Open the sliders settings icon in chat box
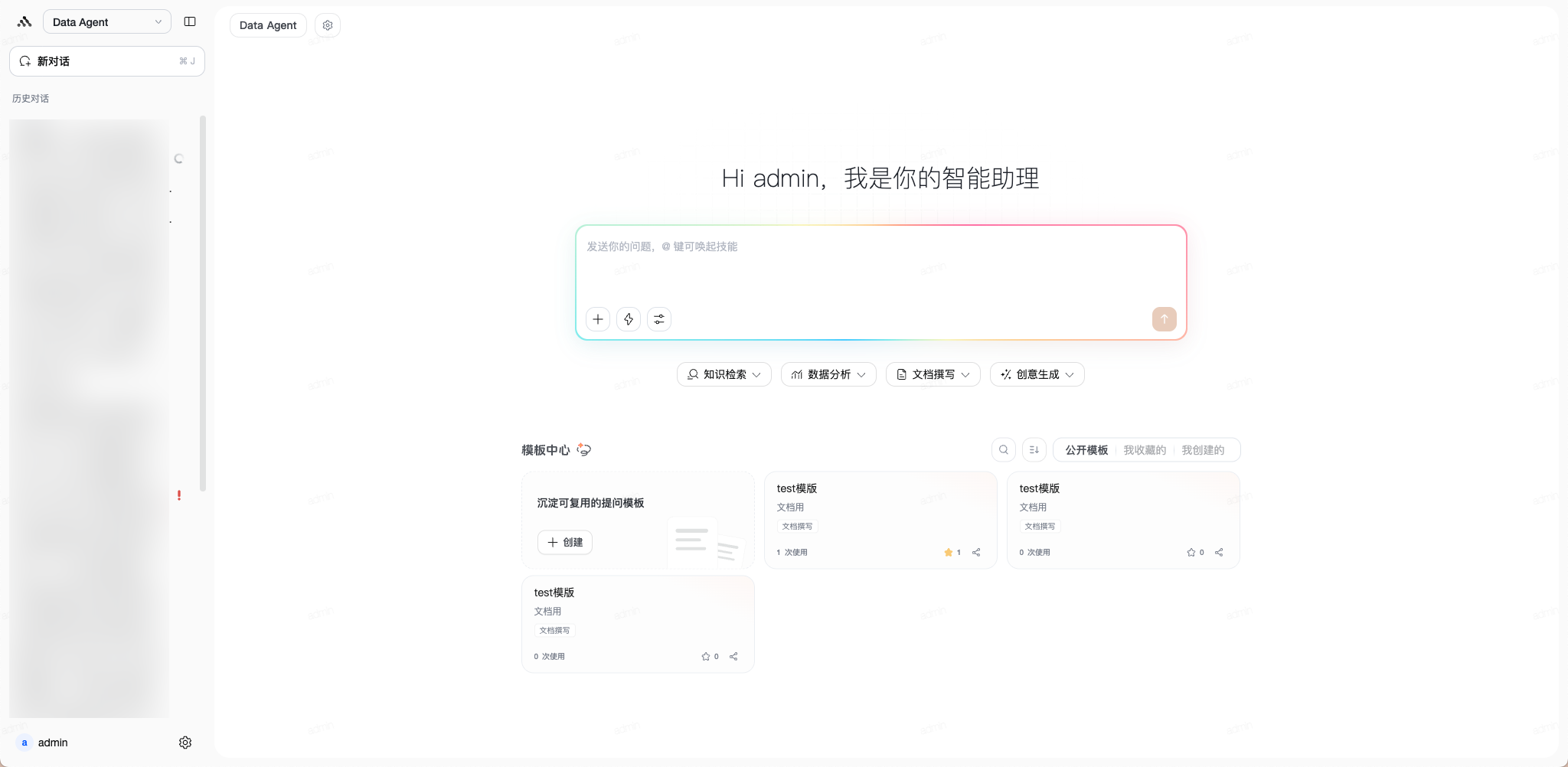 pyautogui.click(x=659, y=319)
